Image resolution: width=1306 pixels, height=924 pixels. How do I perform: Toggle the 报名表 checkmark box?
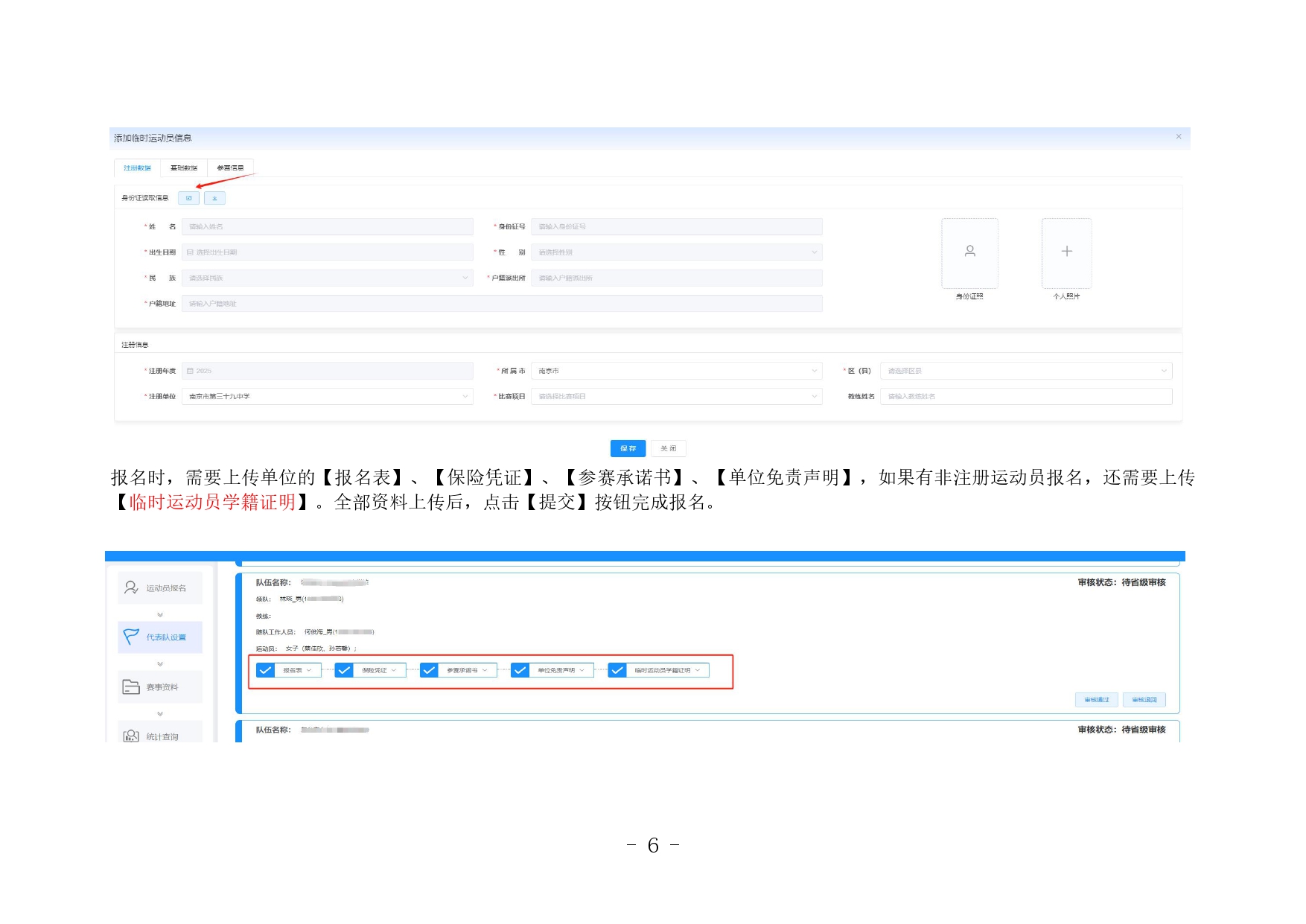coord(266,670)
